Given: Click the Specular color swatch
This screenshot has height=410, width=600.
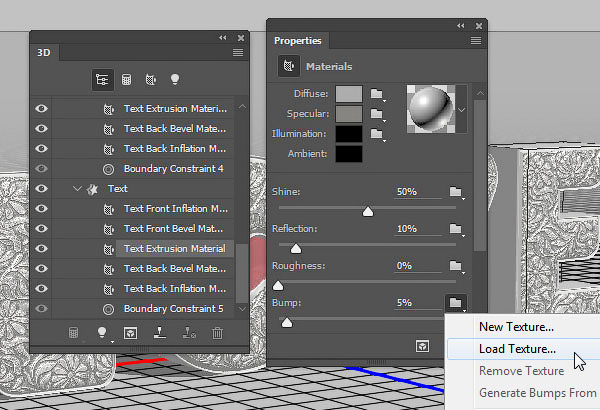Looking at the screenshot, I should click(349, 114).
